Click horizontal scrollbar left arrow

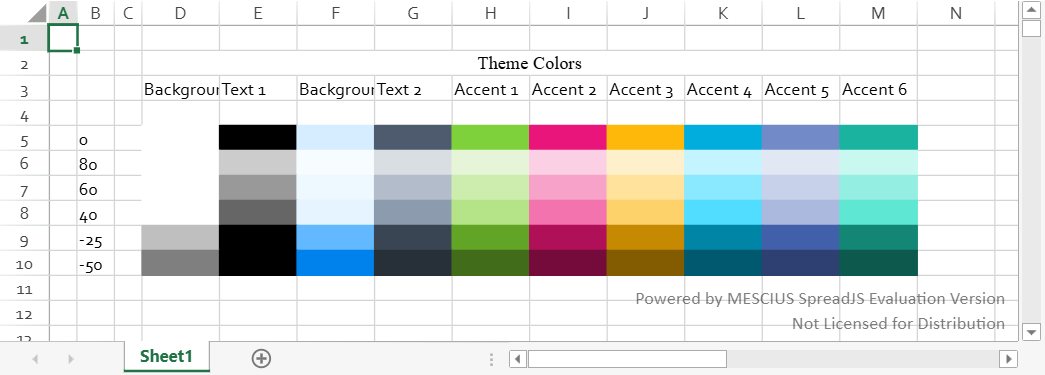(518, 359)
